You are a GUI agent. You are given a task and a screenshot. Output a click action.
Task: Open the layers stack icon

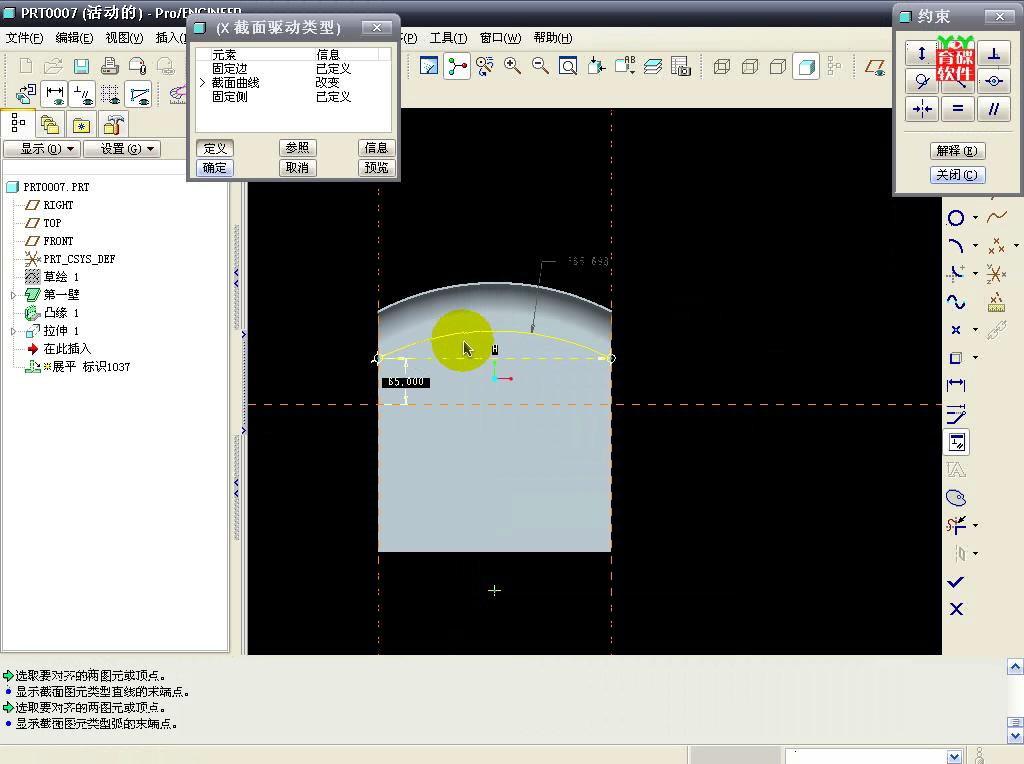click(652, 66)
